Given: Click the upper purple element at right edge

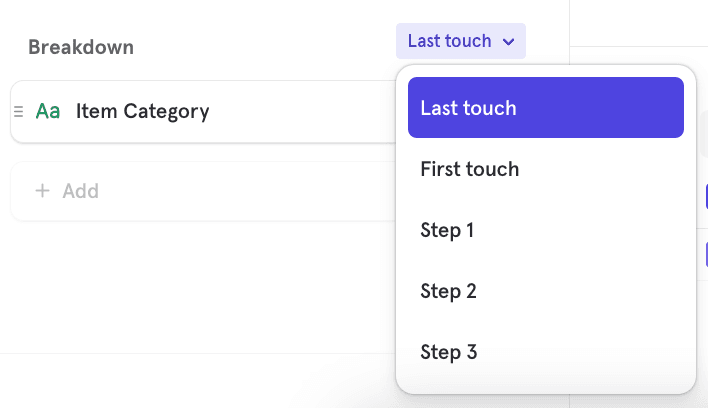Looking at the screenshot, I should [x=703, y=197].
